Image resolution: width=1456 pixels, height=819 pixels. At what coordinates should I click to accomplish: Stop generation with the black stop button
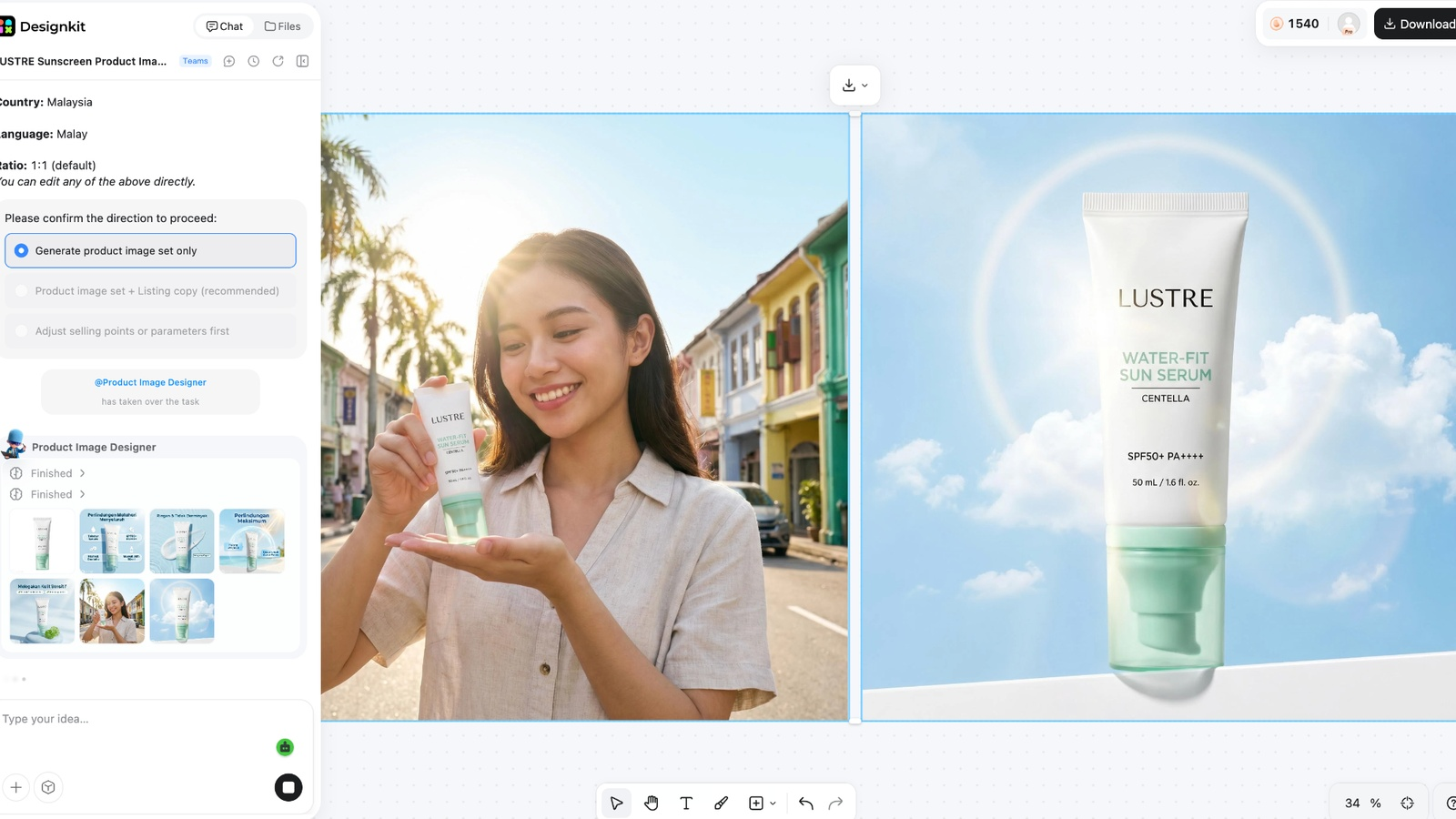(x=288, y=787)
